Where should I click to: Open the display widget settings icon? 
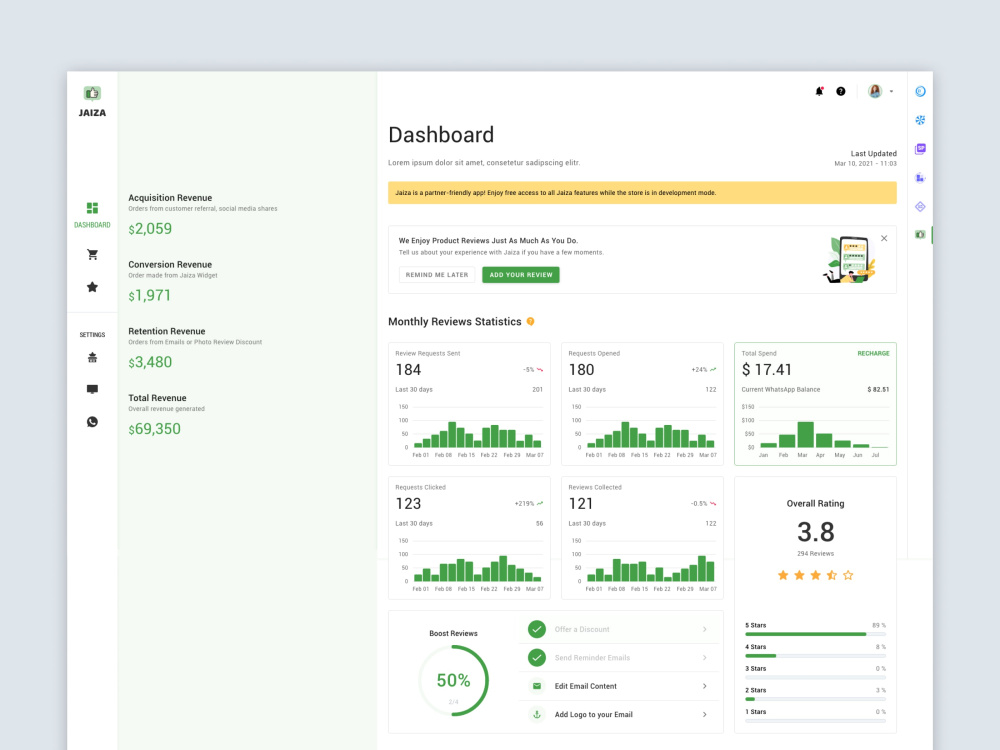pos(92,389)
